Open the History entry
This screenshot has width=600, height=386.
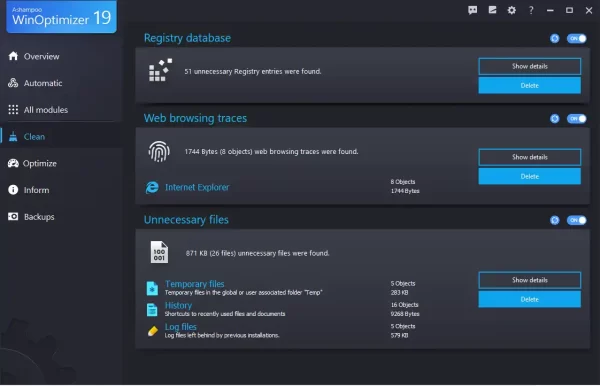point(178,305)
